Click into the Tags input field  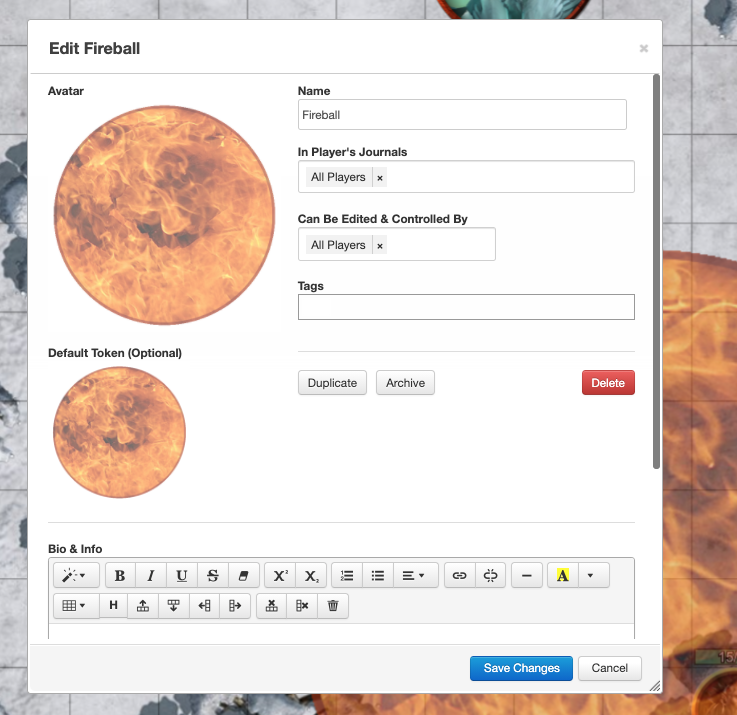[x=466, y=307]
